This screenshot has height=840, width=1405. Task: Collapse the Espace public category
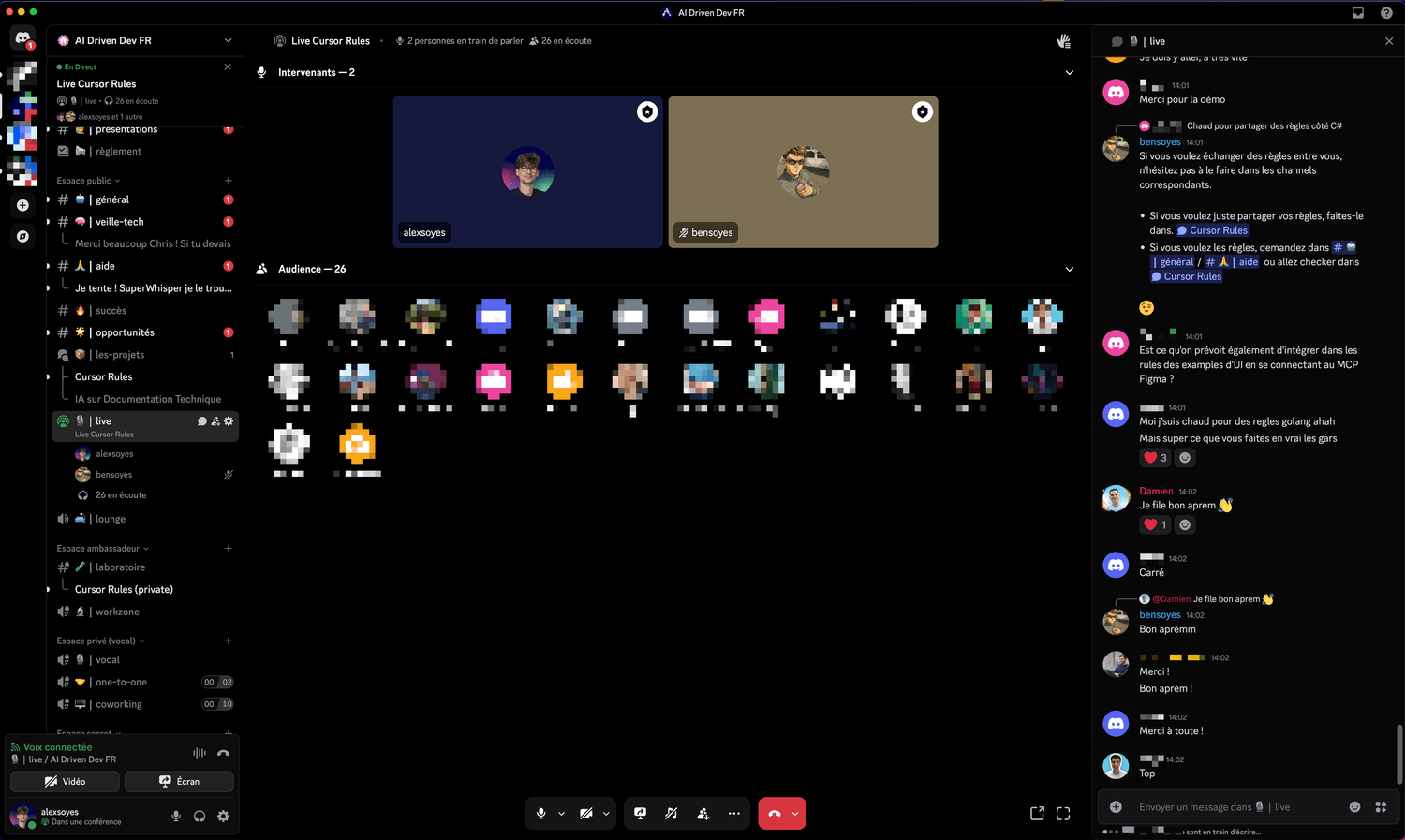(x=89, y=181)
